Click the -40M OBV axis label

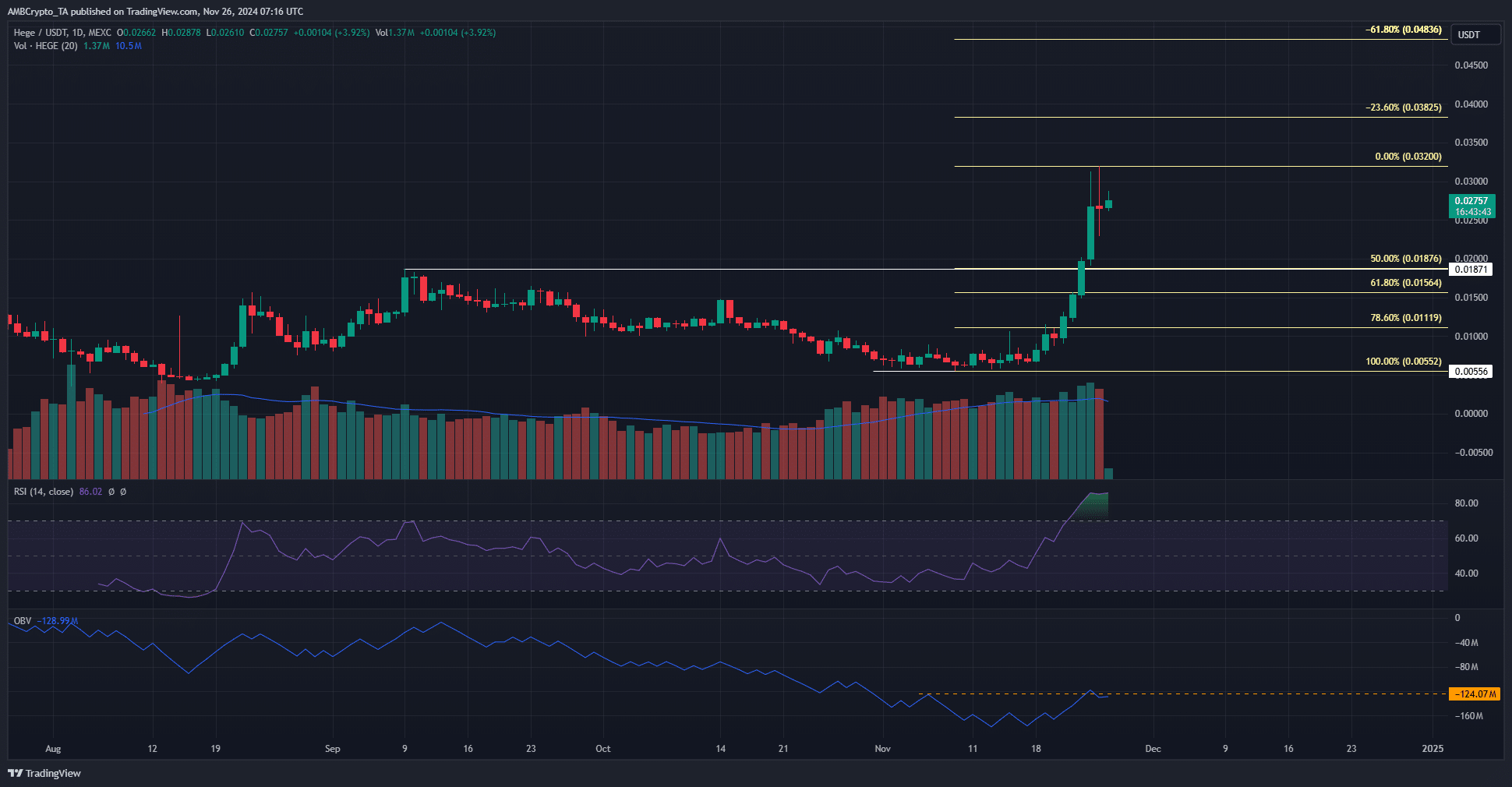click(1466, 643)
